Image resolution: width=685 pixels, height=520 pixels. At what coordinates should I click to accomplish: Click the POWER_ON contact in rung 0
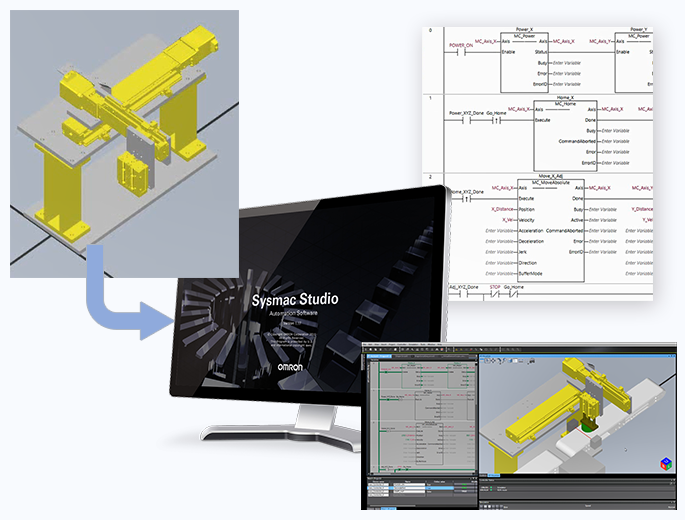click(x=463, y=53)
